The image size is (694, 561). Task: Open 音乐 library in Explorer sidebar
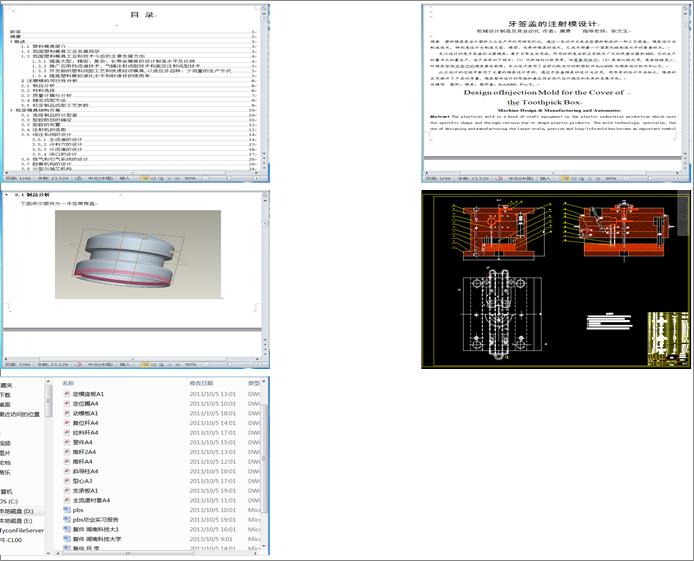click(x=5, y=473)
